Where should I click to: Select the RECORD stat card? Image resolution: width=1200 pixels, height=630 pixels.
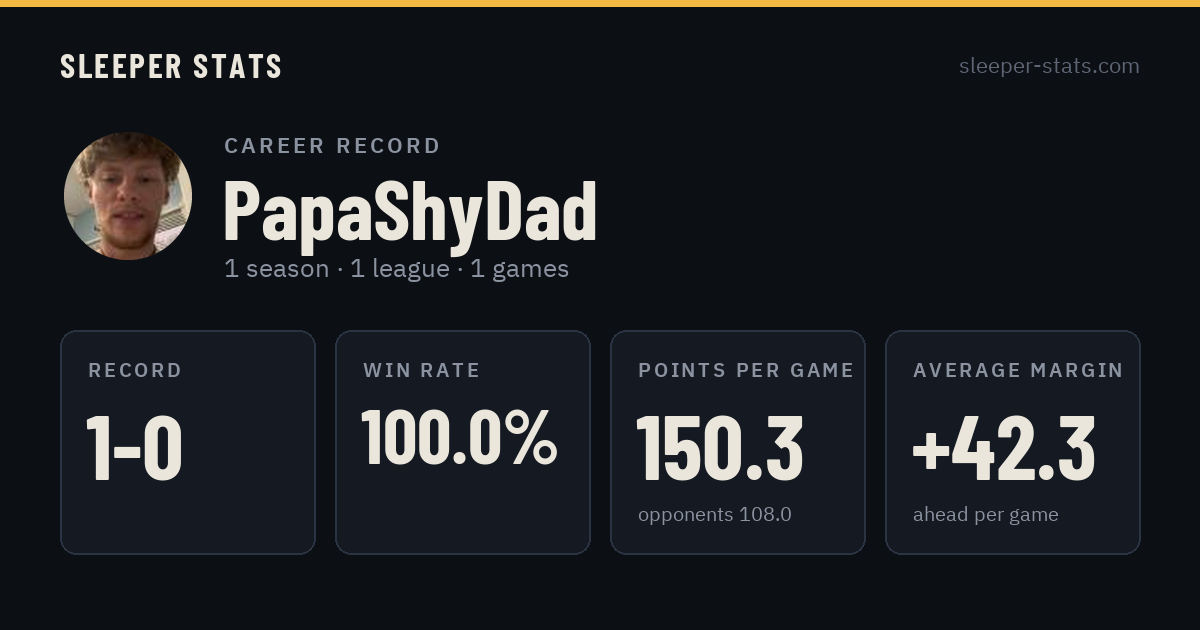(188, 442)
